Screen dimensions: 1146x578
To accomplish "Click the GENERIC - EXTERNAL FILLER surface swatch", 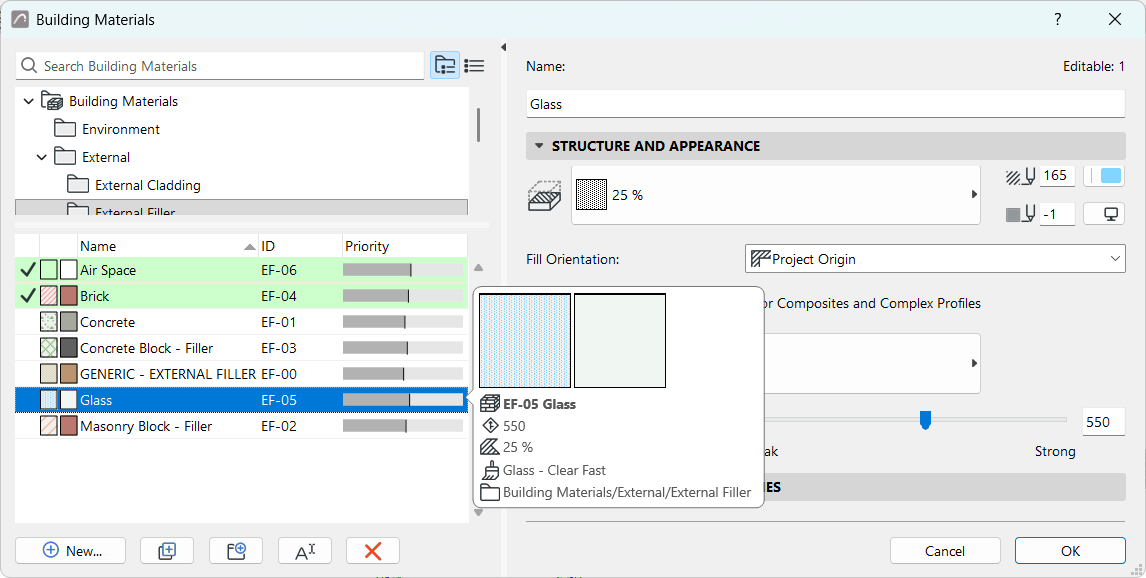I will pos(69,374).
